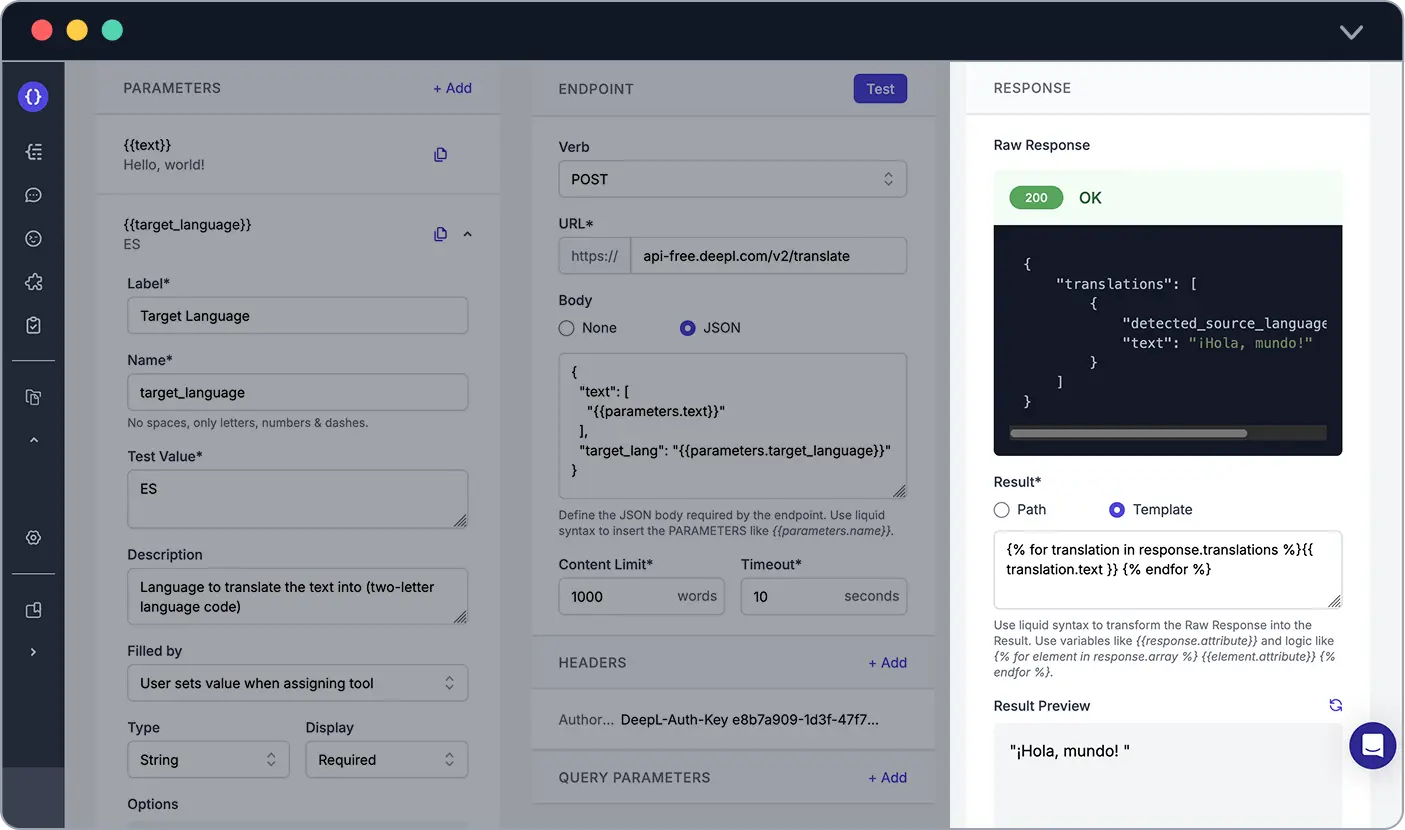Click the ENDPOINT section heading
1405x830 pixels.
pos(596,89)
